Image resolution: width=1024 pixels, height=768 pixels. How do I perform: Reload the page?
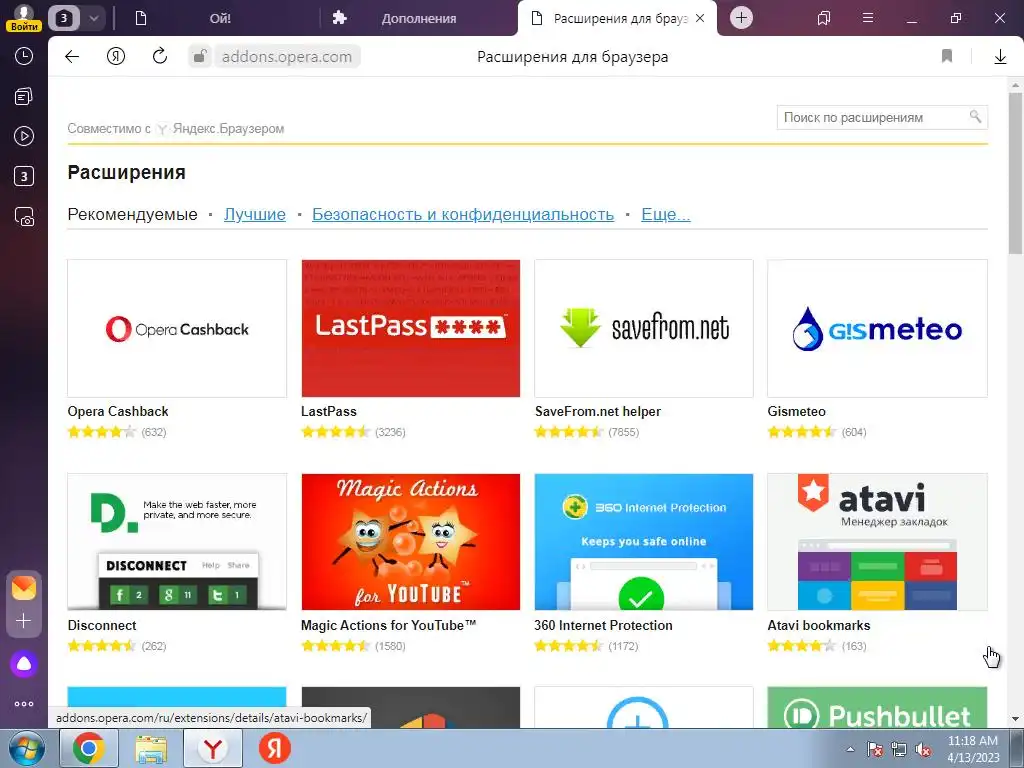pyautogui.click(x=159, y=57)
